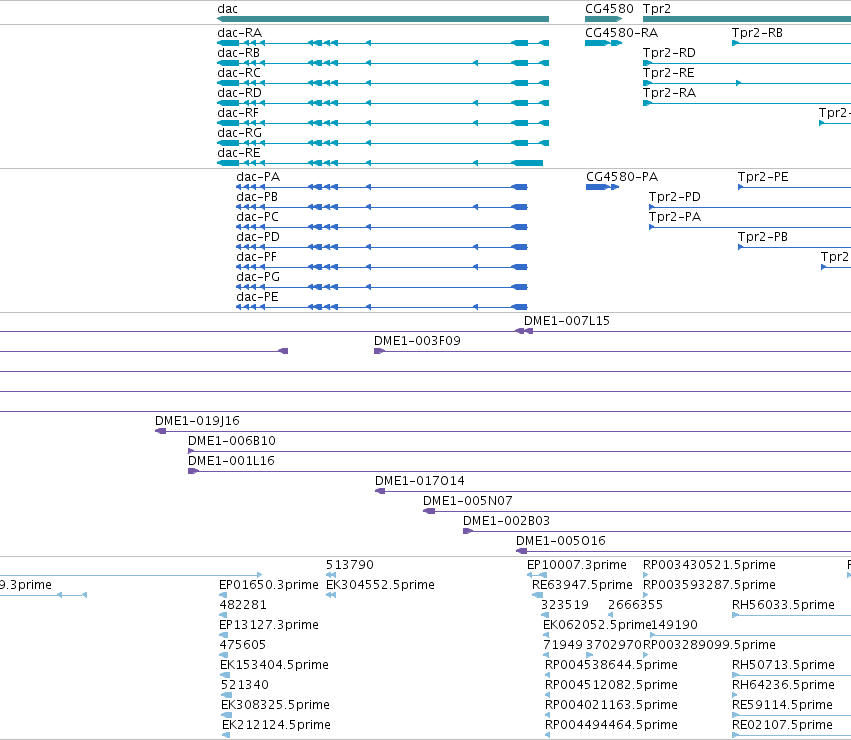
Task: Click EST RP003289099.5prime
Action: 709,646
